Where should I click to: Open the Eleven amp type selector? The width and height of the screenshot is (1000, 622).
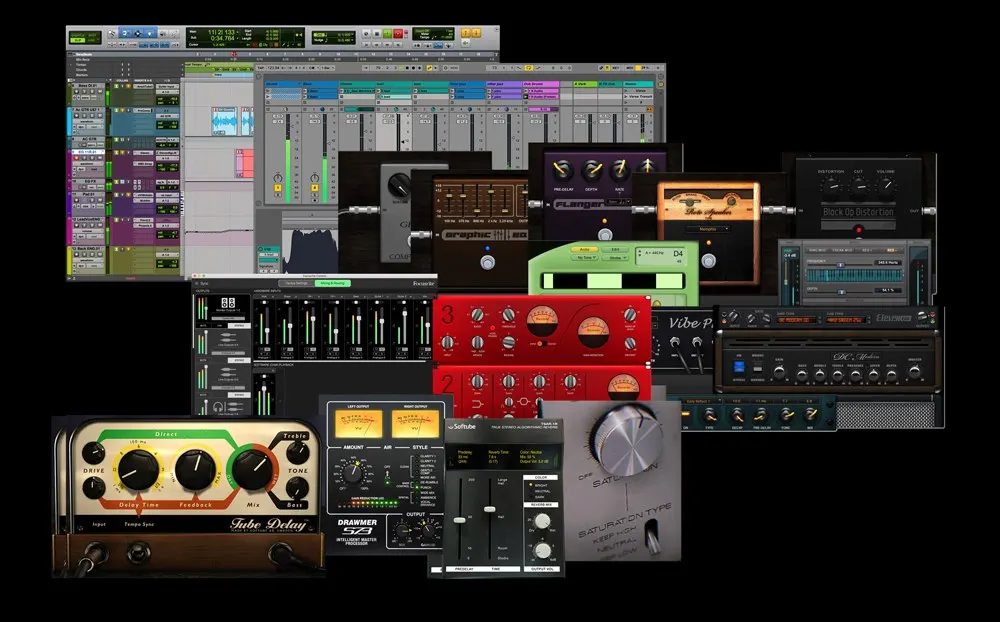[797, 320]
